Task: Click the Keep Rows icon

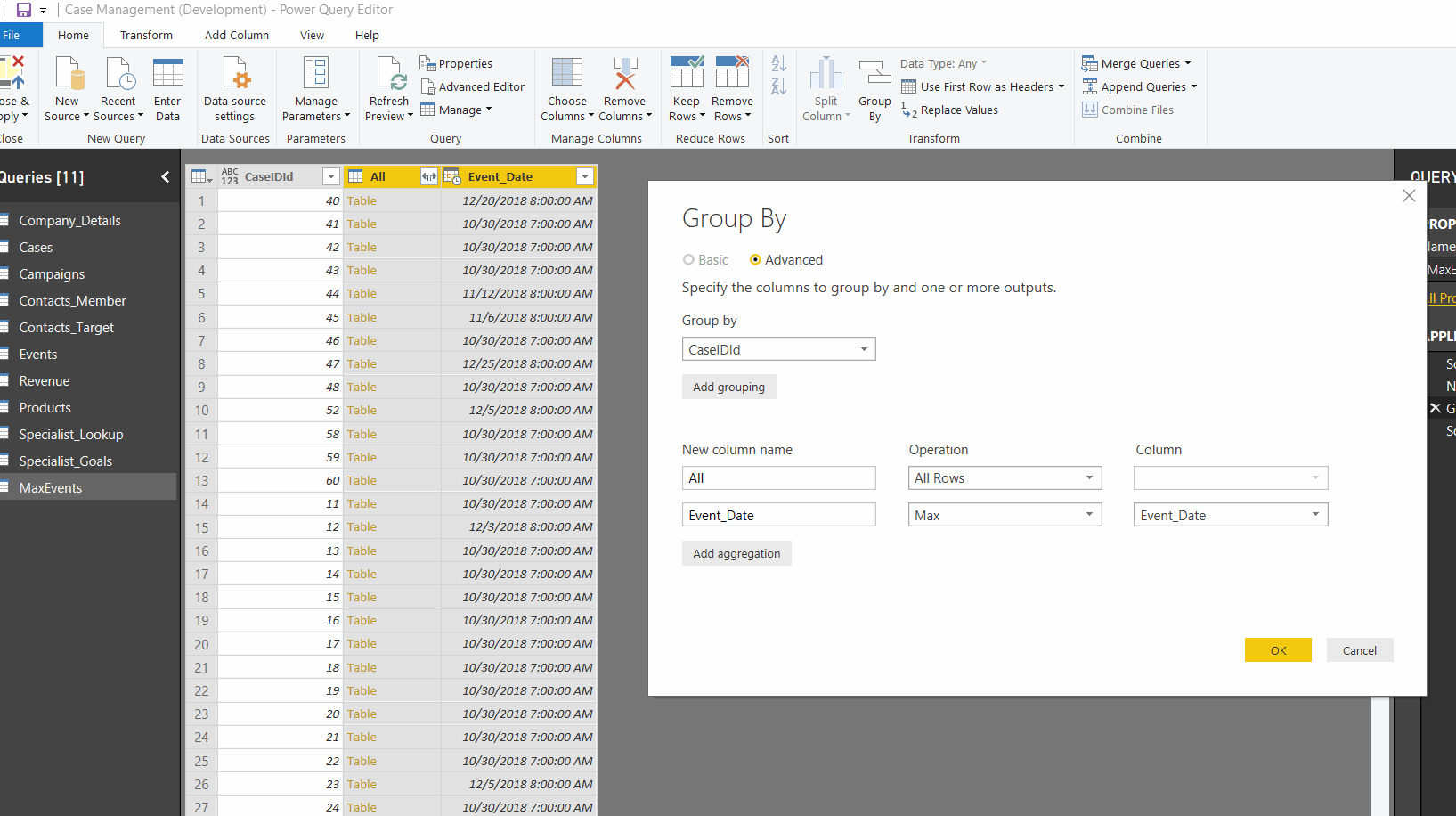Action: pyautogui.click(x=687, y=71)
